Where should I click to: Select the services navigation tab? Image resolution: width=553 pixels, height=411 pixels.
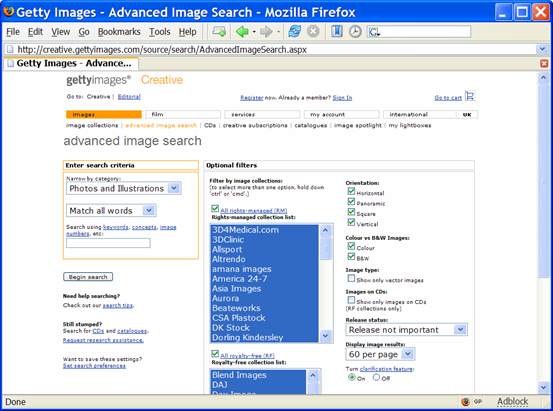point(262,114)
